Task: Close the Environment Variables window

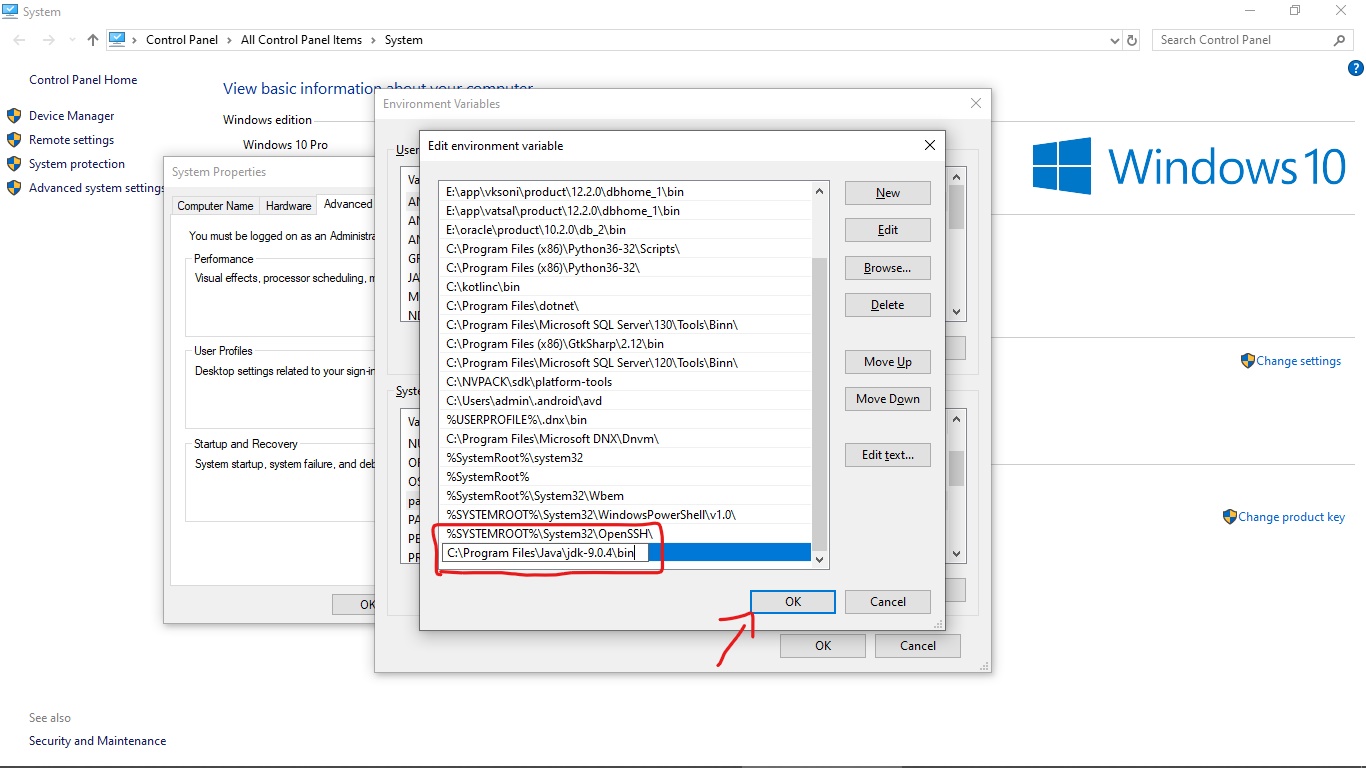Action: [x=976, y=103]
